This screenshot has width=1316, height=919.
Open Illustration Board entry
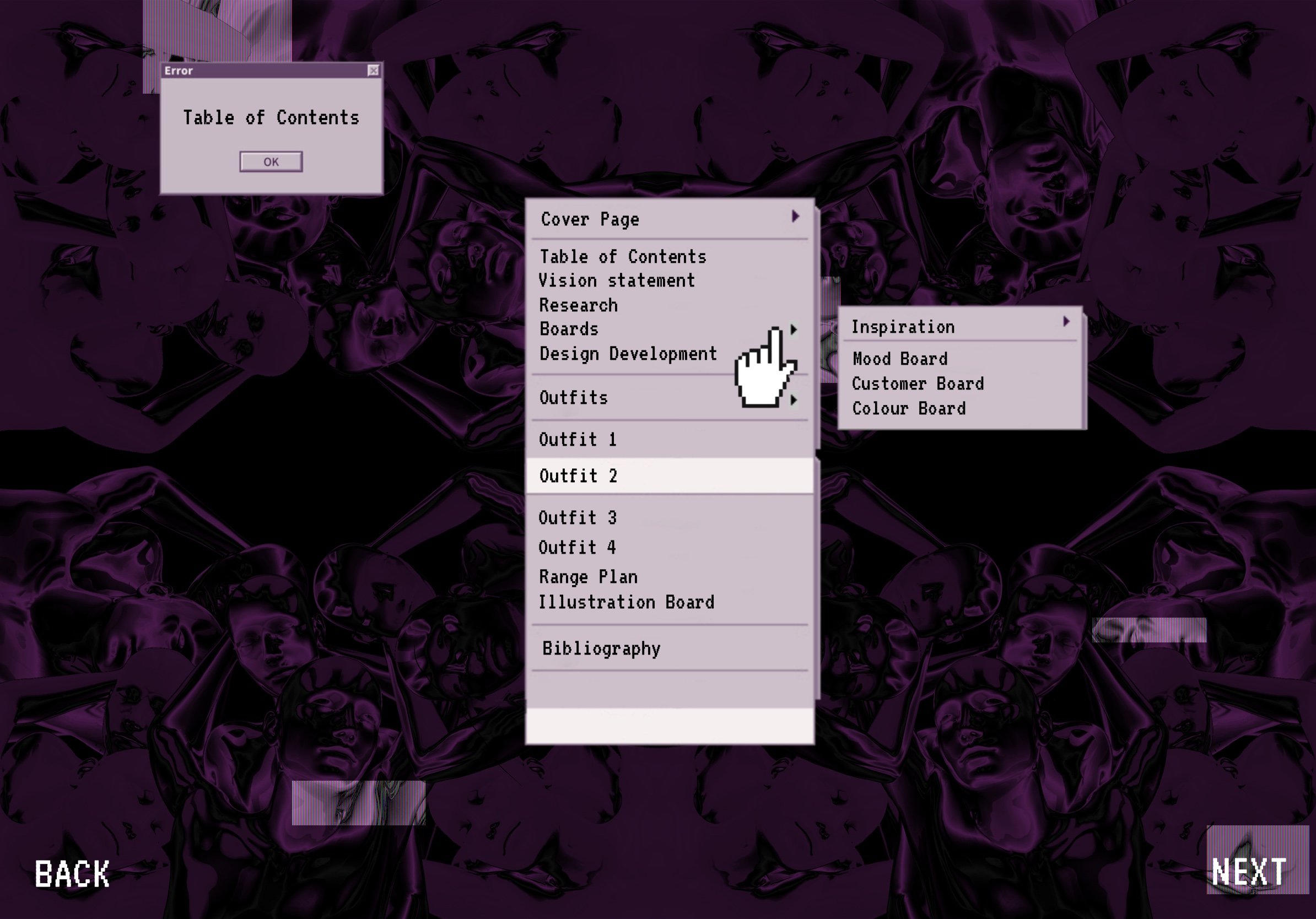coord(627,602)
